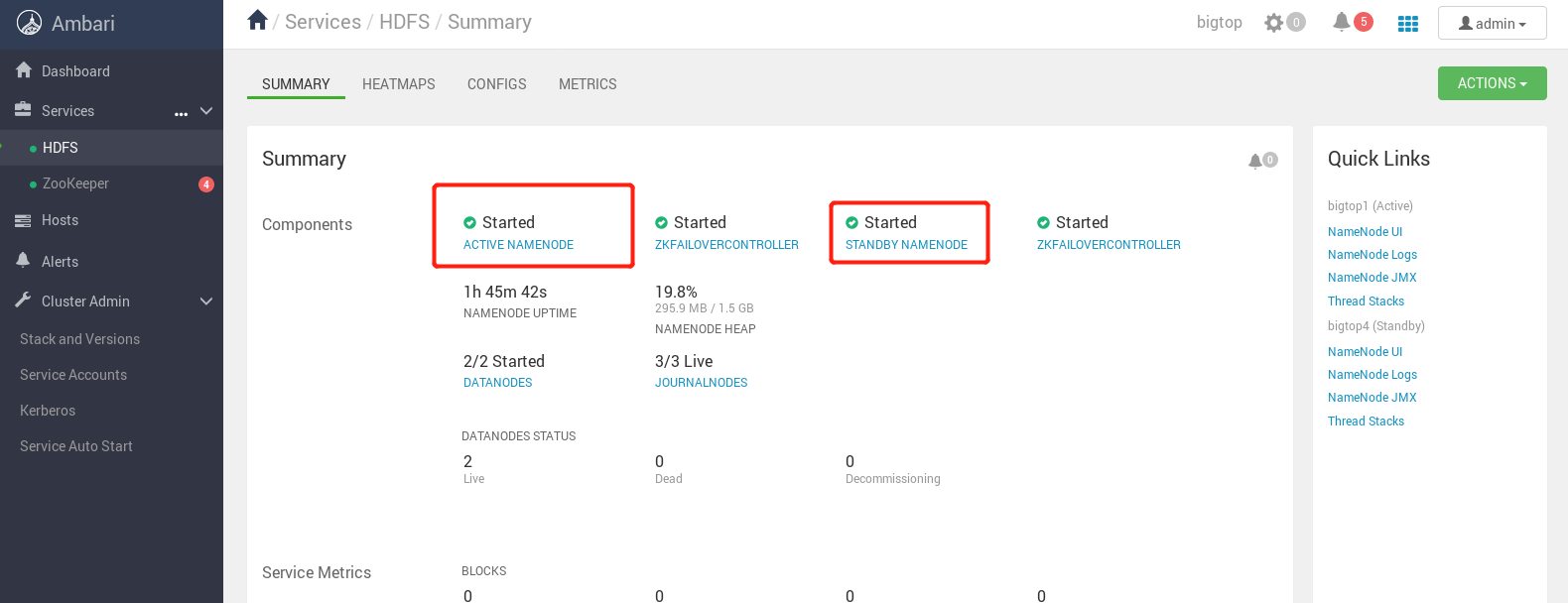Open the green ACTIONS dropdown
Screen dimensions: 1568x603
coord(1492,83)
